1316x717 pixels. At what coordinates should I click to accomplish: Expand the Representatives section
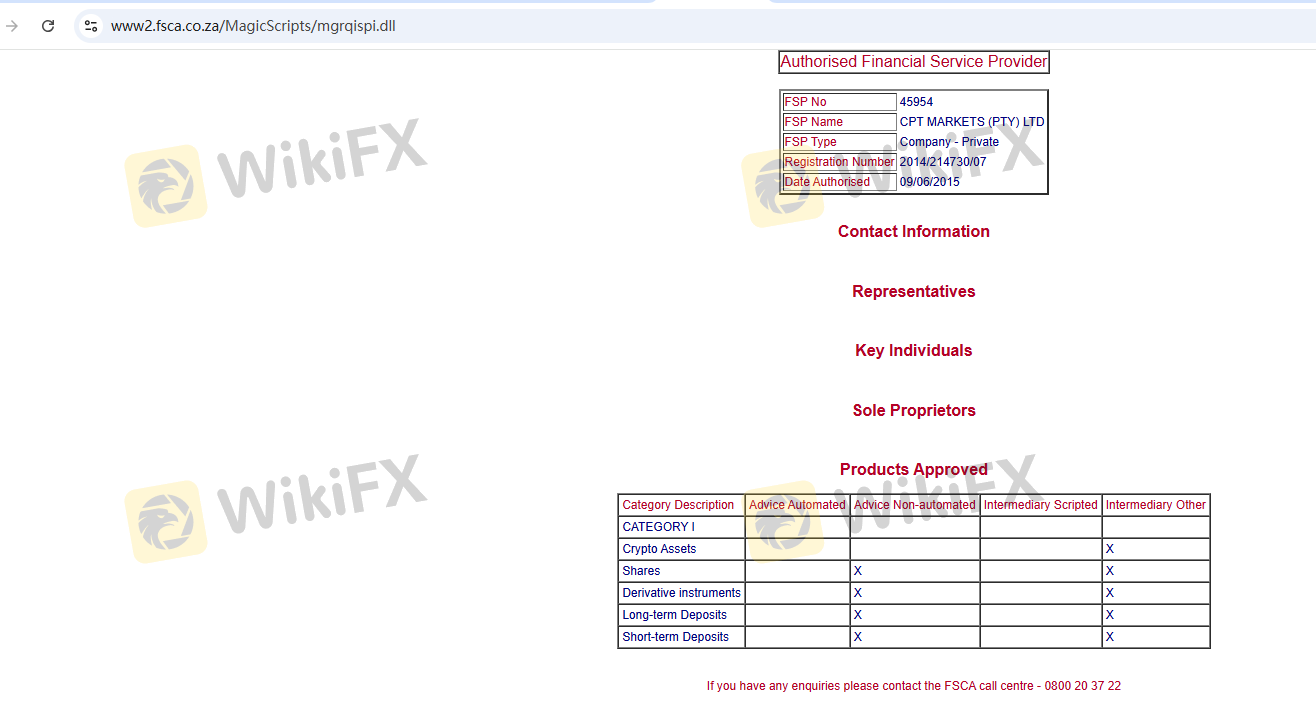(x=914, y=291)
